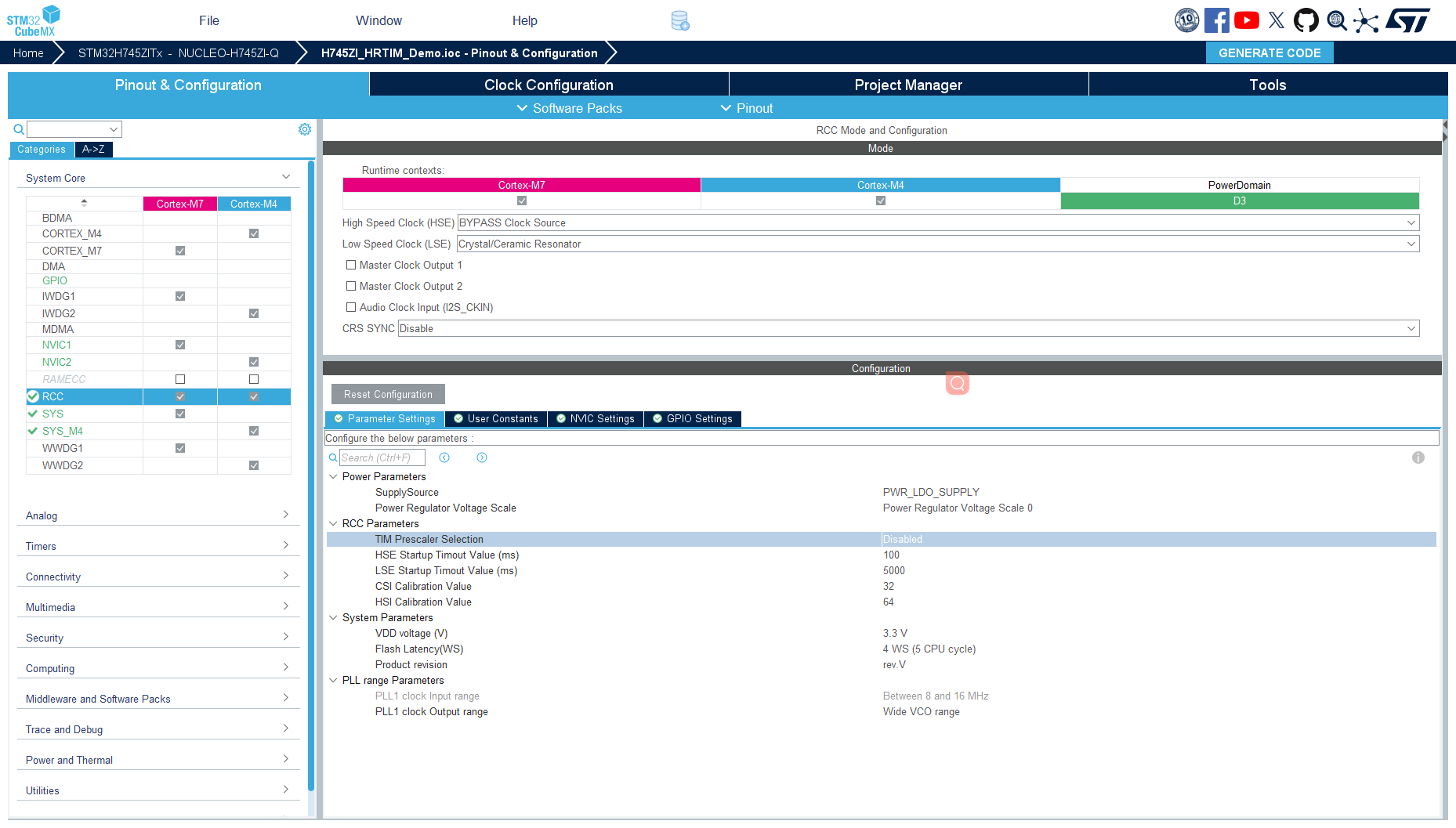
Task: Toggle WWDG2 Cortex-M4 checkbox
Action: click(254, 465)
